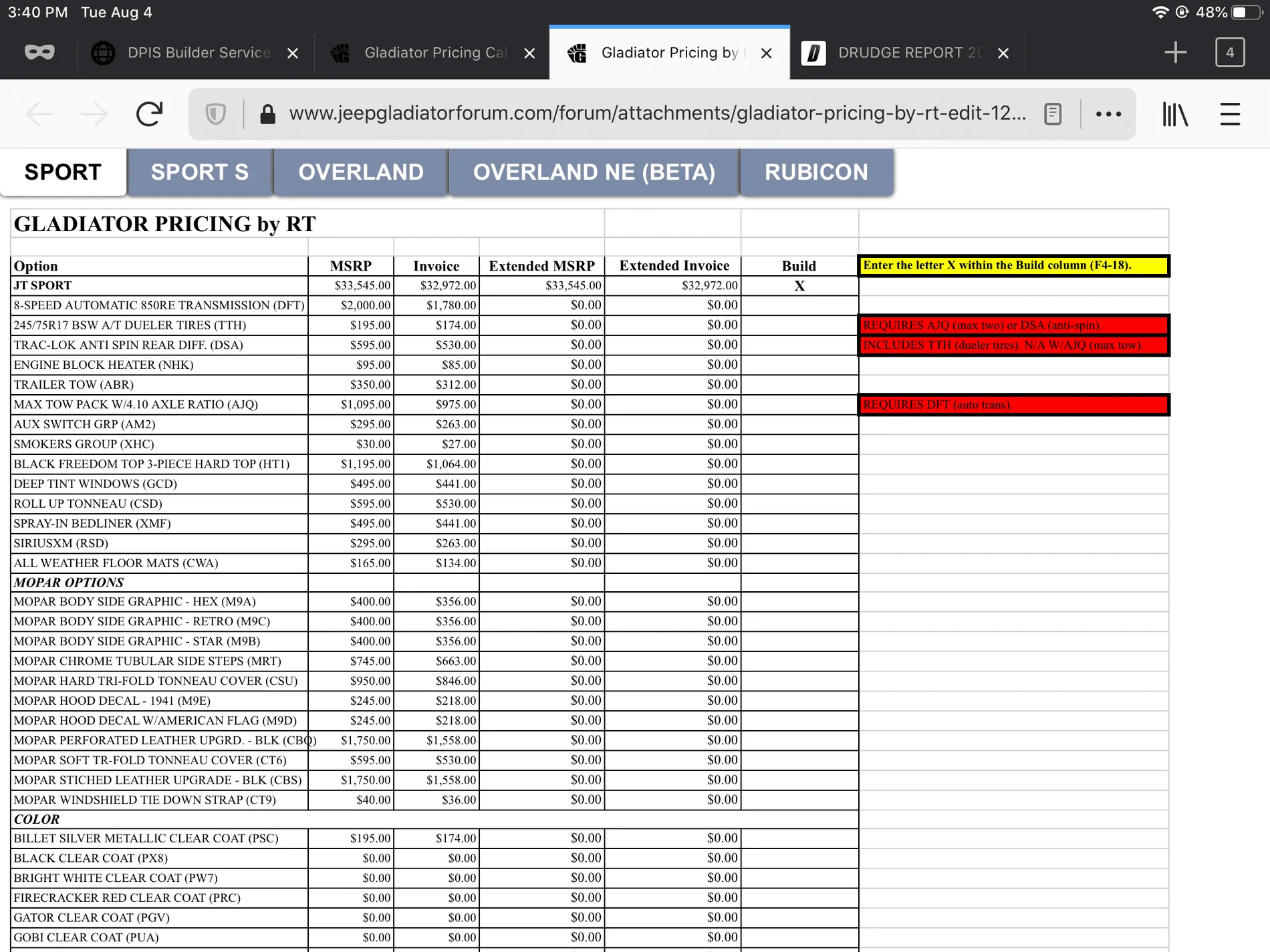Close the DPIS Builder Service tab
This screenshot has width=1270, height=952.
tap(293, 53)
